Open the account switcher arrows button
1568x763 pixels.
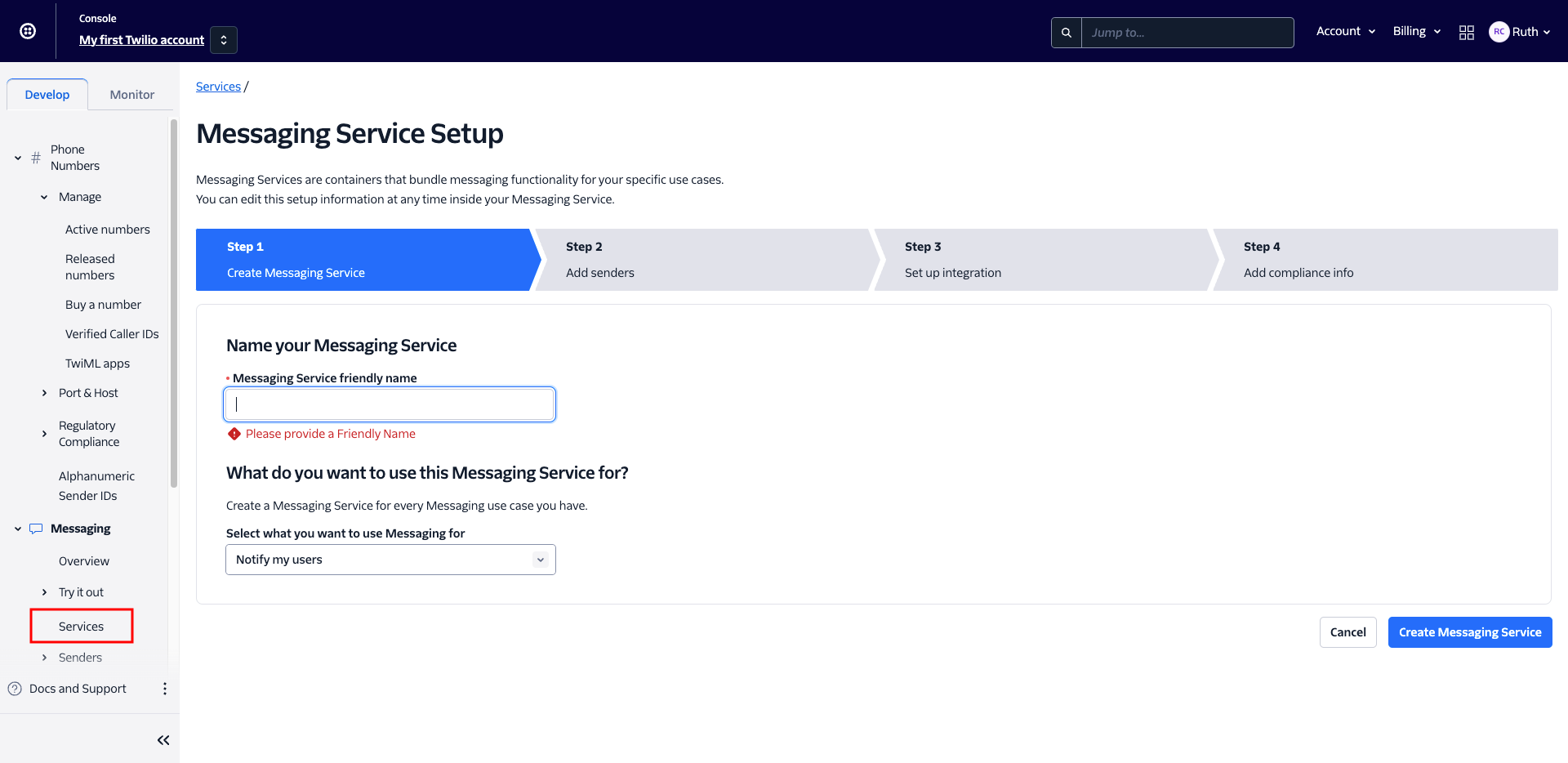click(224, 40)
